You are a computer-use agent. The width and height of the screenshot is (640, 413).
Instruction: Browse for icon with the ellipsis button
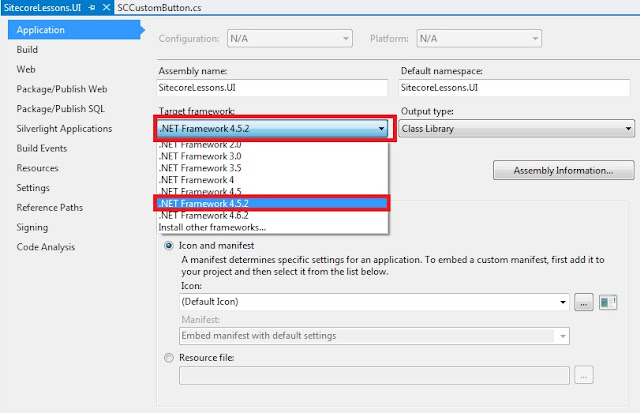pyautogui.click(x=585, y=301)
